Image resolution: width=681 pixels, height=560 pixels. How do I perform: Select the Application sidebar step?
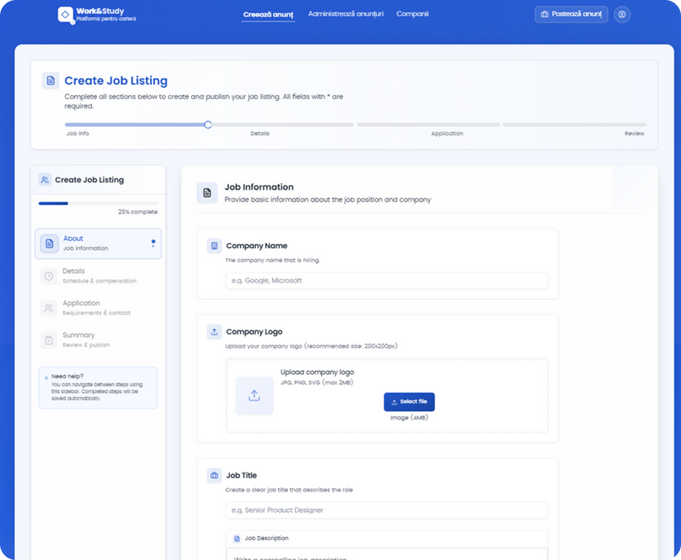(98, 308)
